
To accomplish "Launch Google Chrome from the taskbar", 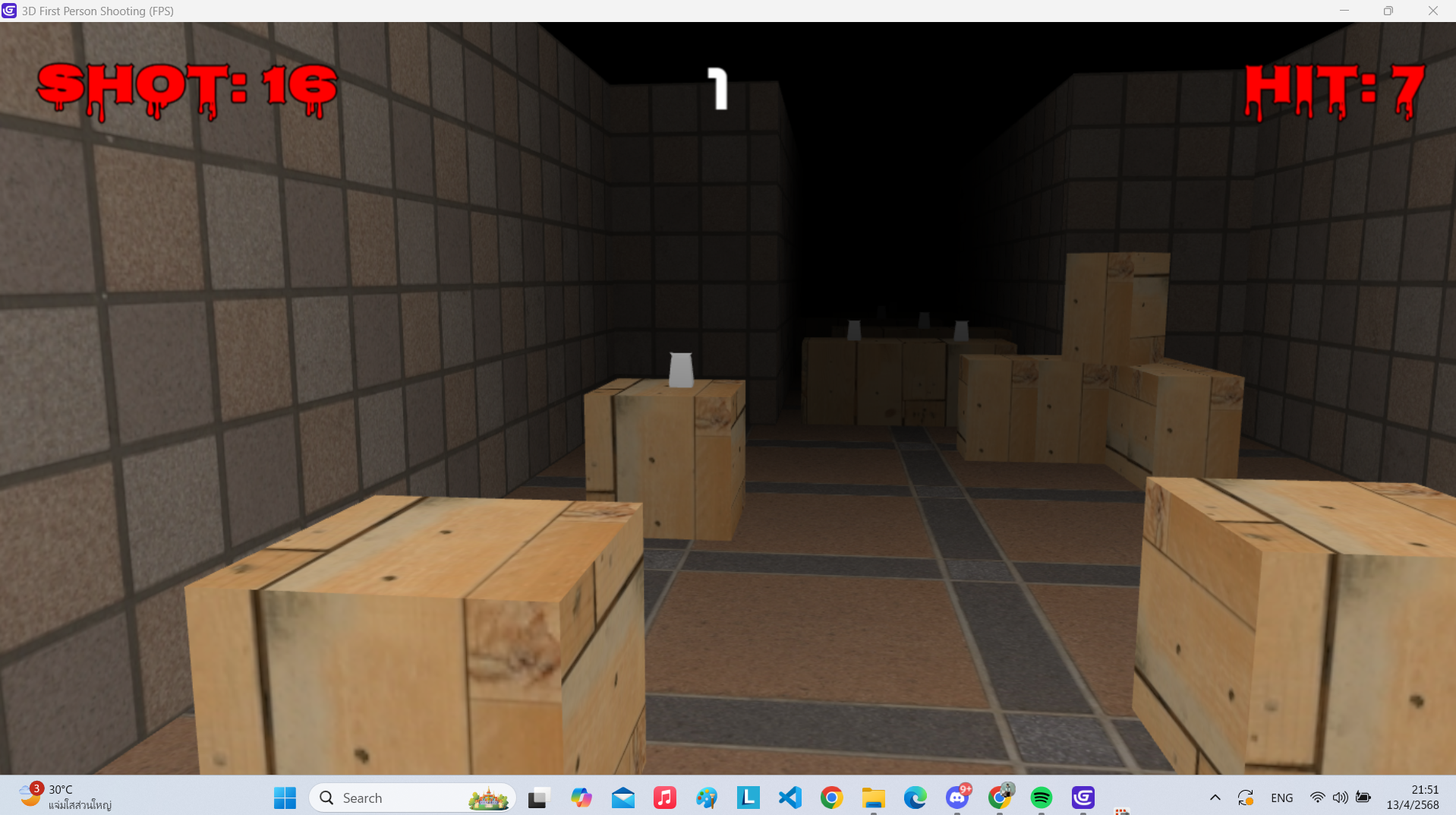I will pyautogui.click(x=831, y=797).
